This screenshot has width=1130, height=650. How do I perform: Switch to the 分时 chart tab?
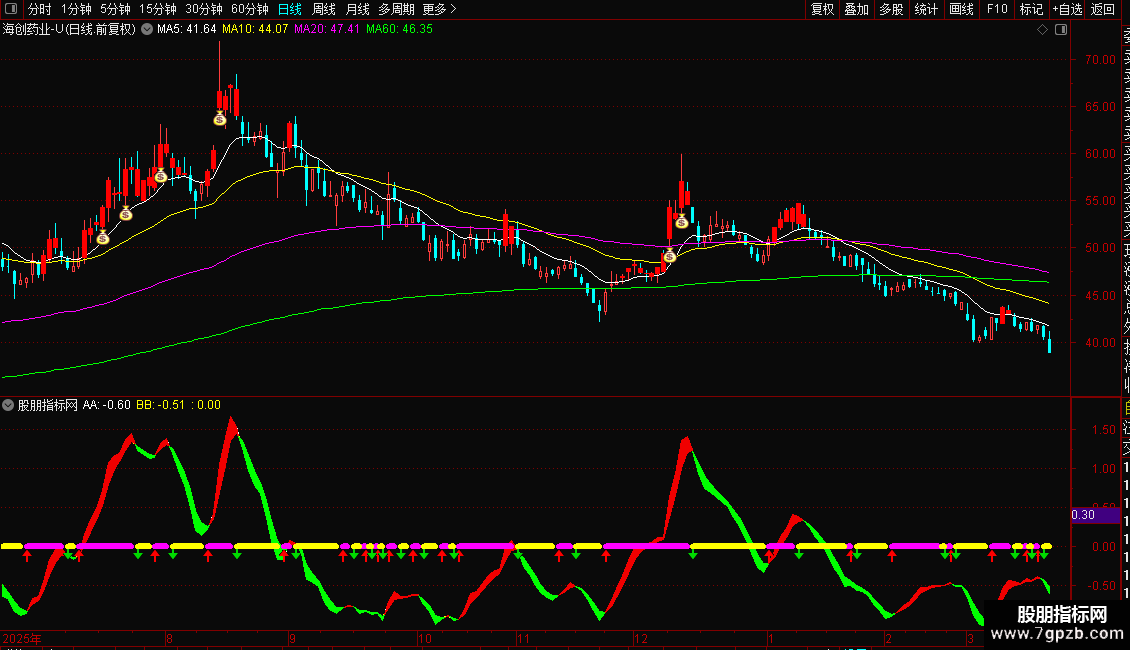(x=39, y=10)
